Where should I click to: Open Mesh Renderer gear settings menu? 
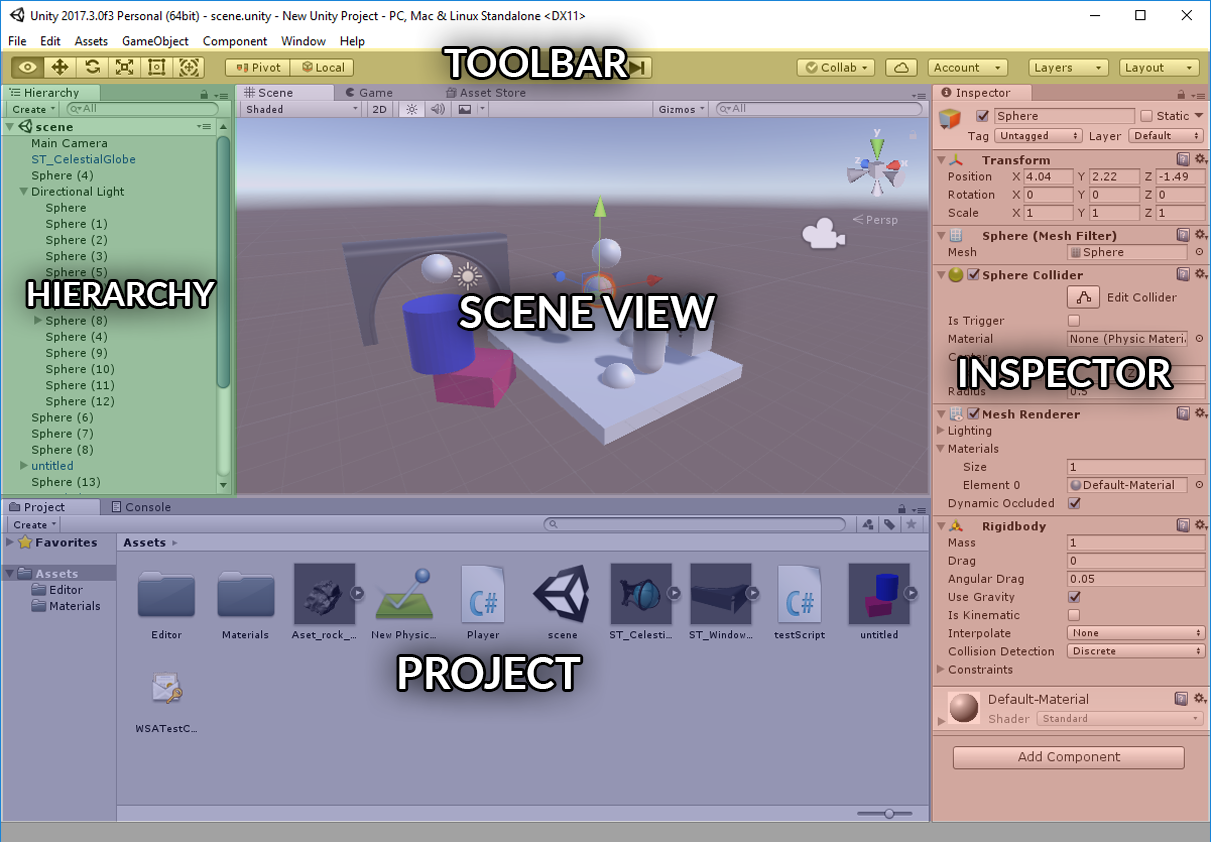click(1200, 413)
